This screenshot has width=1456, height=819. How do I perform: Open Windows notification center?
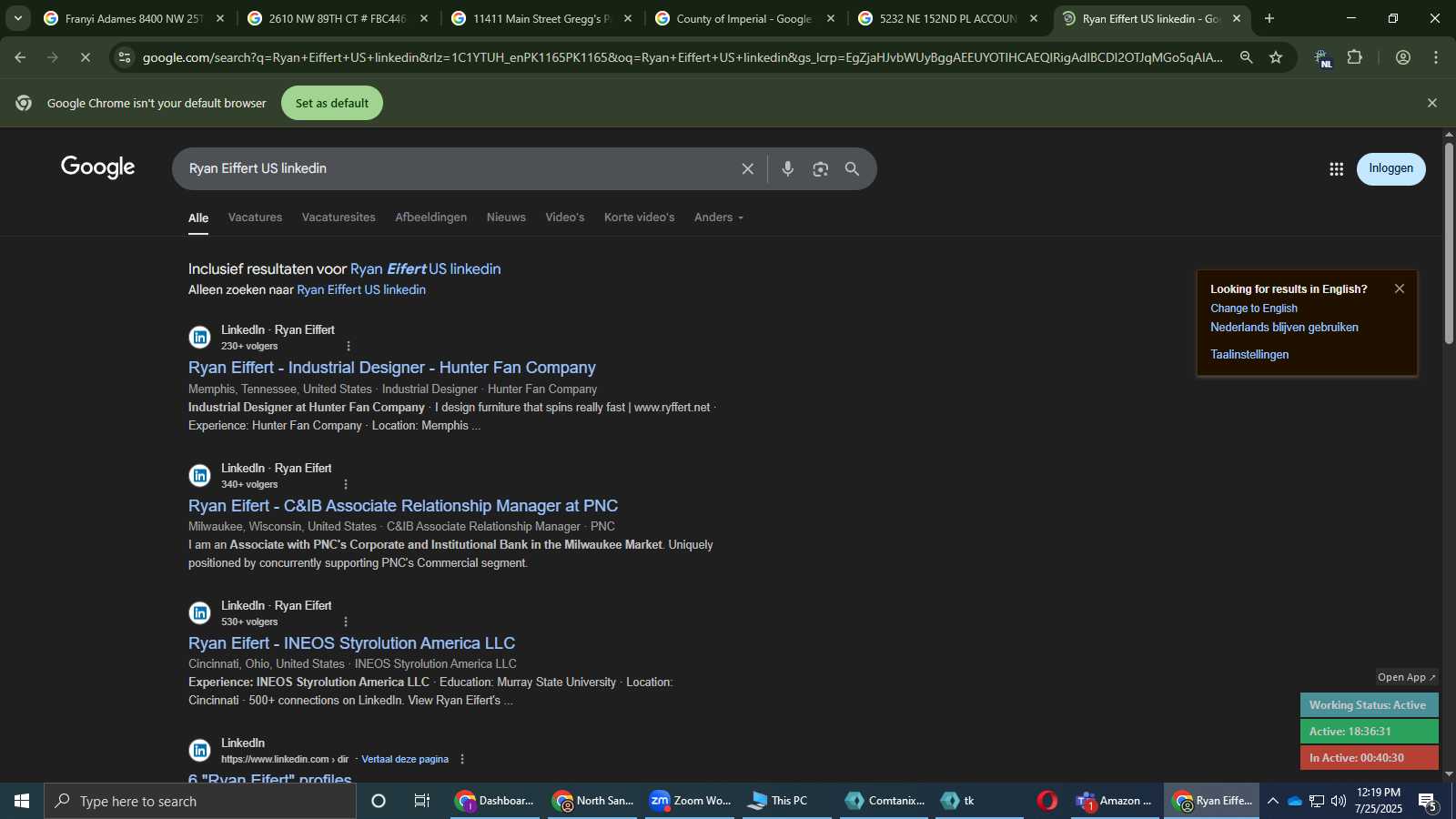point(1428,802)
